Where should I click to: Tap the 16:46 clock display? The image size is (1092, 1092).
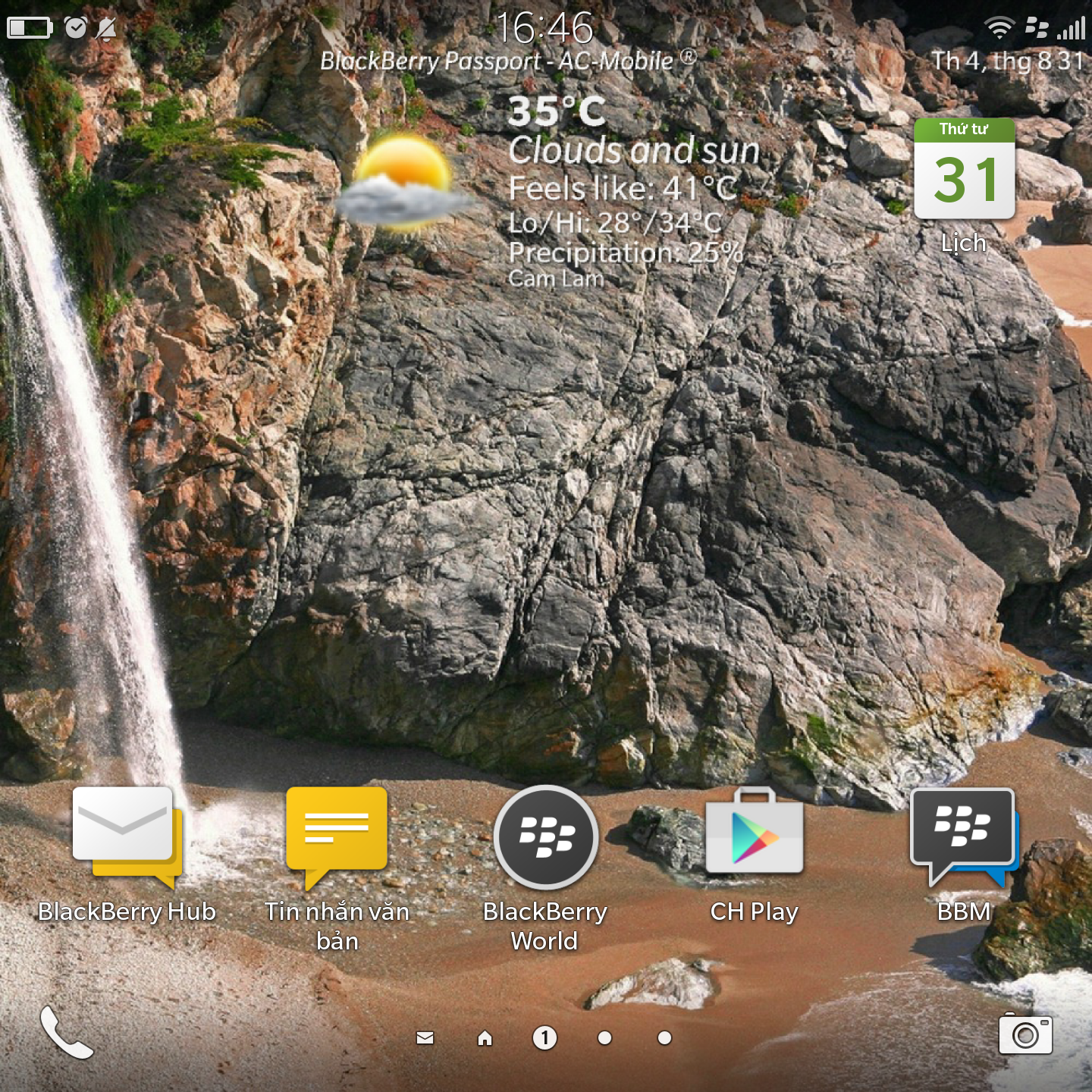coord(544,28)
